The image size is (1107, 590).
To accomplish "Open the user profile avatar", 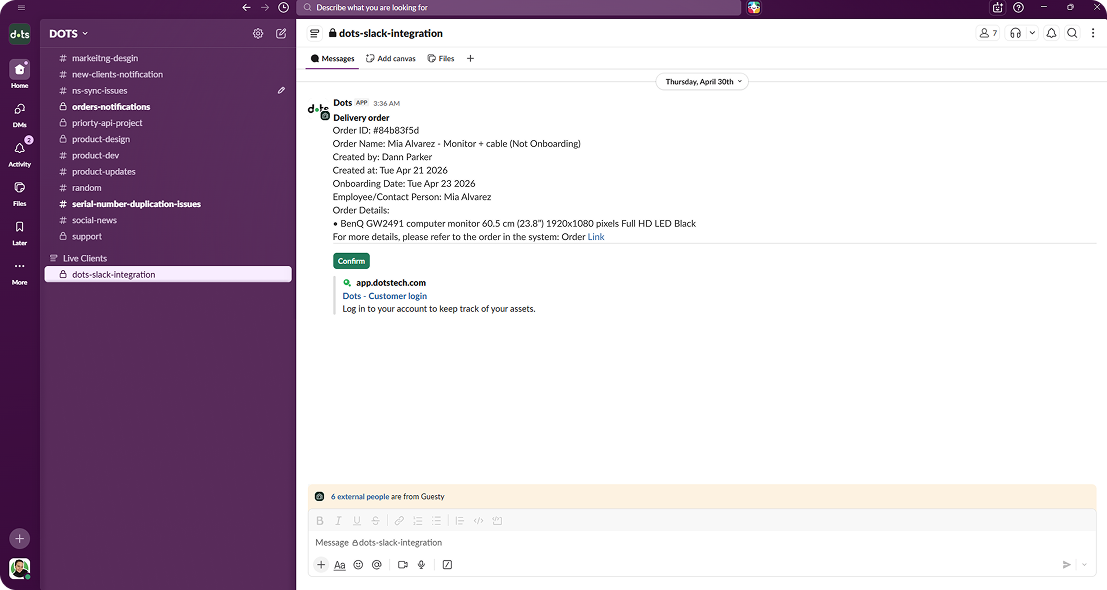I will coord(19,568).
